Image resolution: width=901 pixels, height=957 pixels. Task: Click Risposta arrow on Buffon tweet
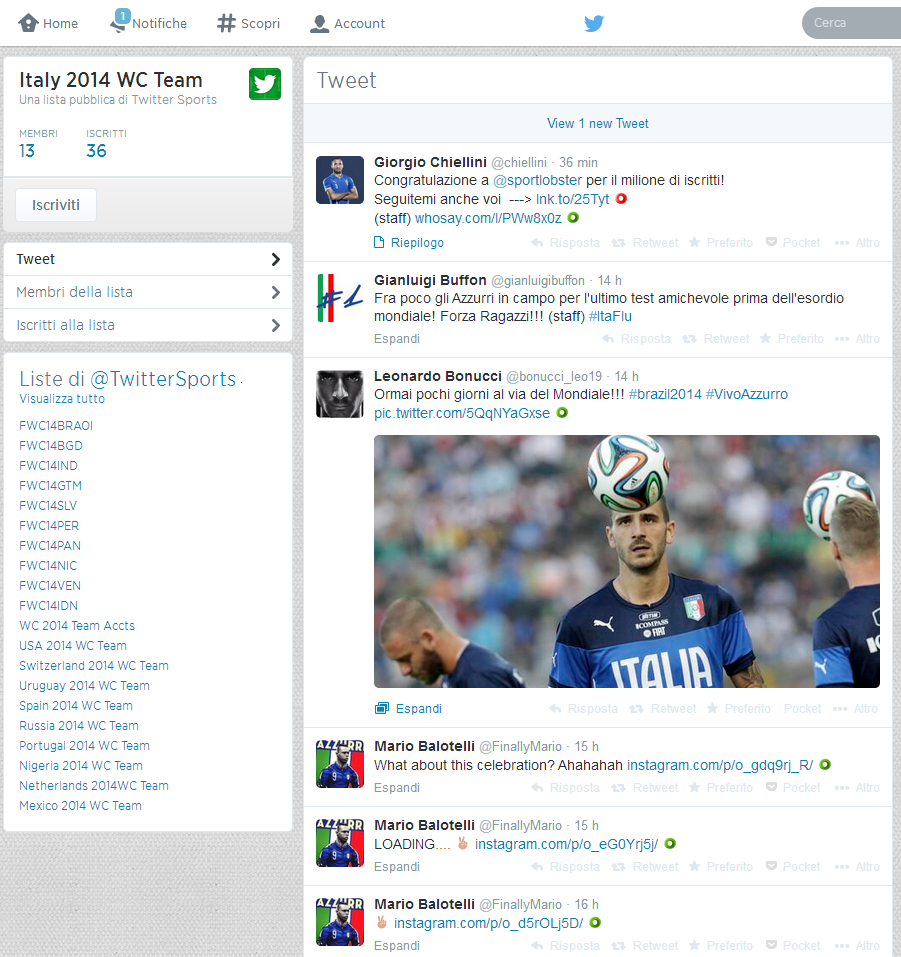point(608,338)
